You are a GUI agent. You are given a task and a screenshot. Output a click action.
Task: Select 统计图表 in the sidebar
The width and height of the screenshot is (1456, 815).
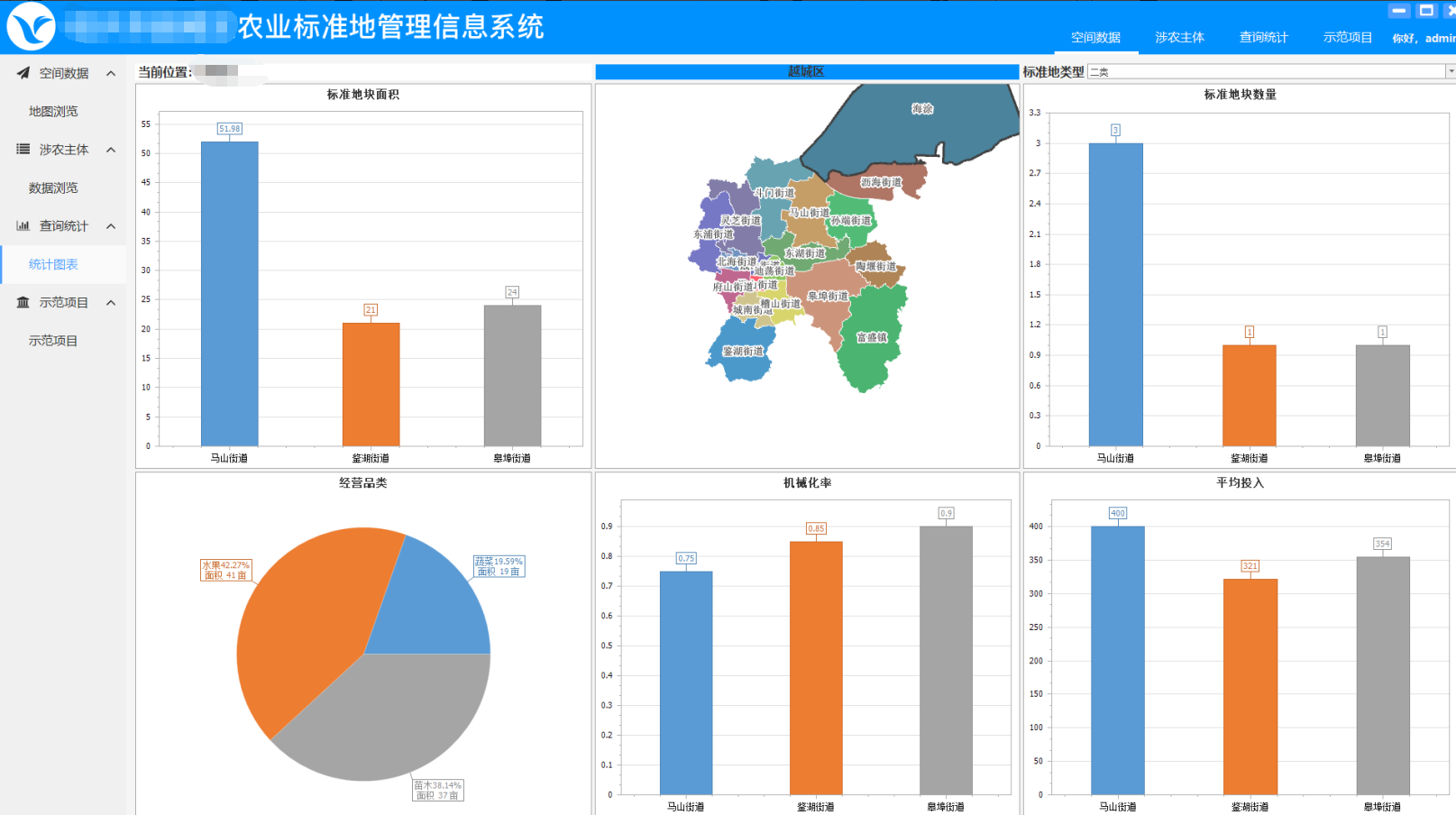[53, 265]
